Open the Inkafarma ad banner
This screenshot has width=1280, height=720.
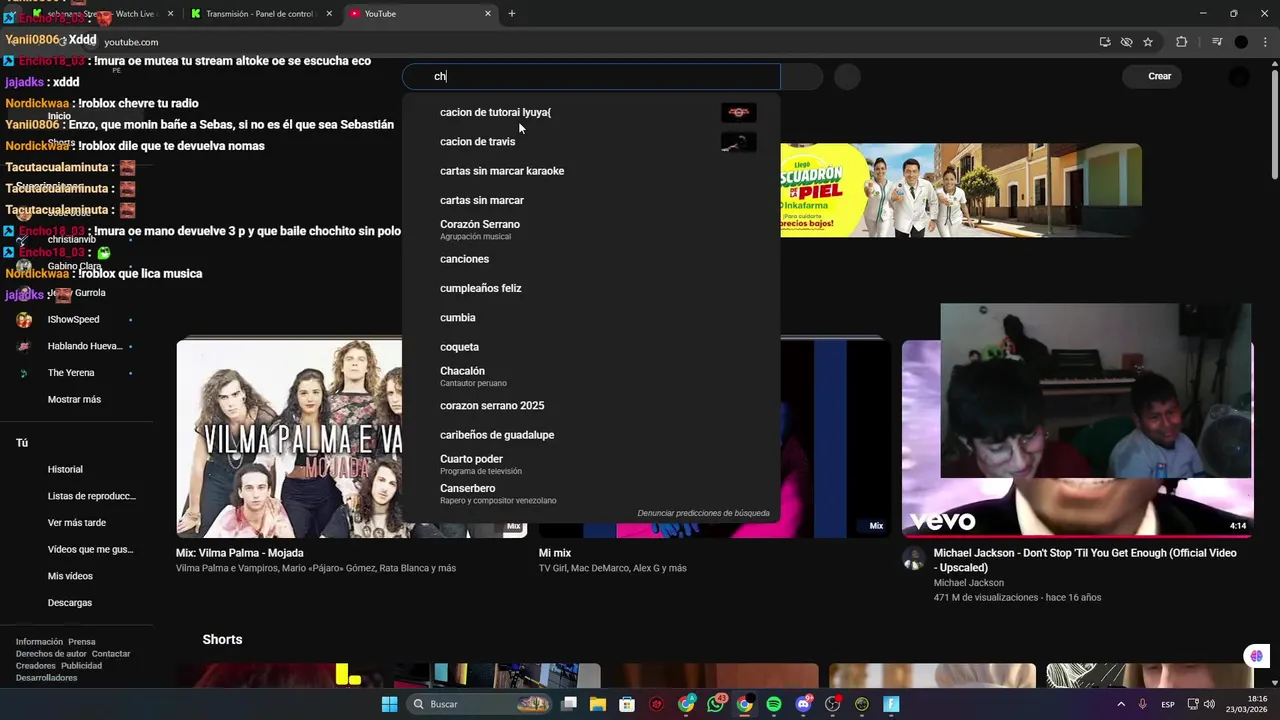[960, 190]
